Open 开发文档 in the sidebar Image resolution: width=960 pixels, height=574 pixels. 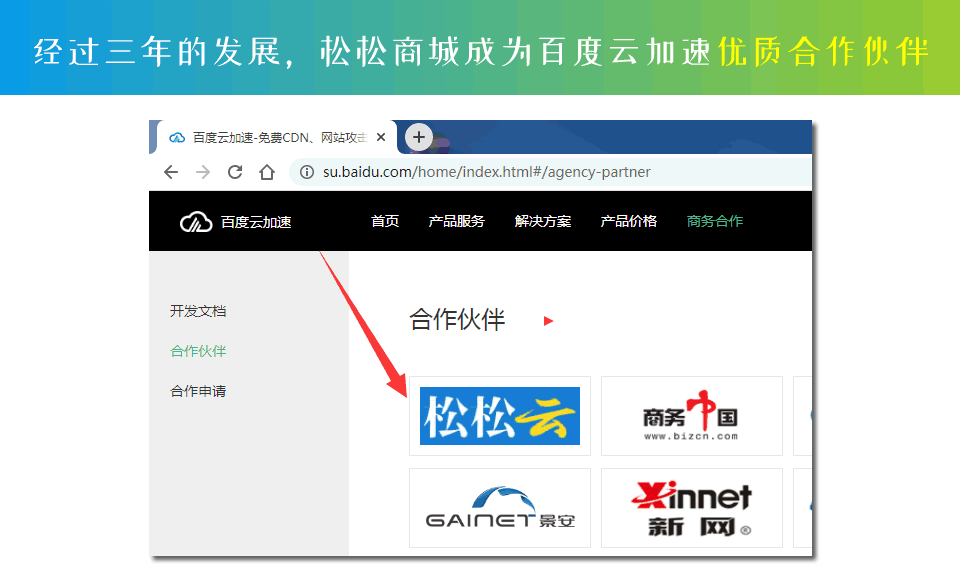[198, 311]
